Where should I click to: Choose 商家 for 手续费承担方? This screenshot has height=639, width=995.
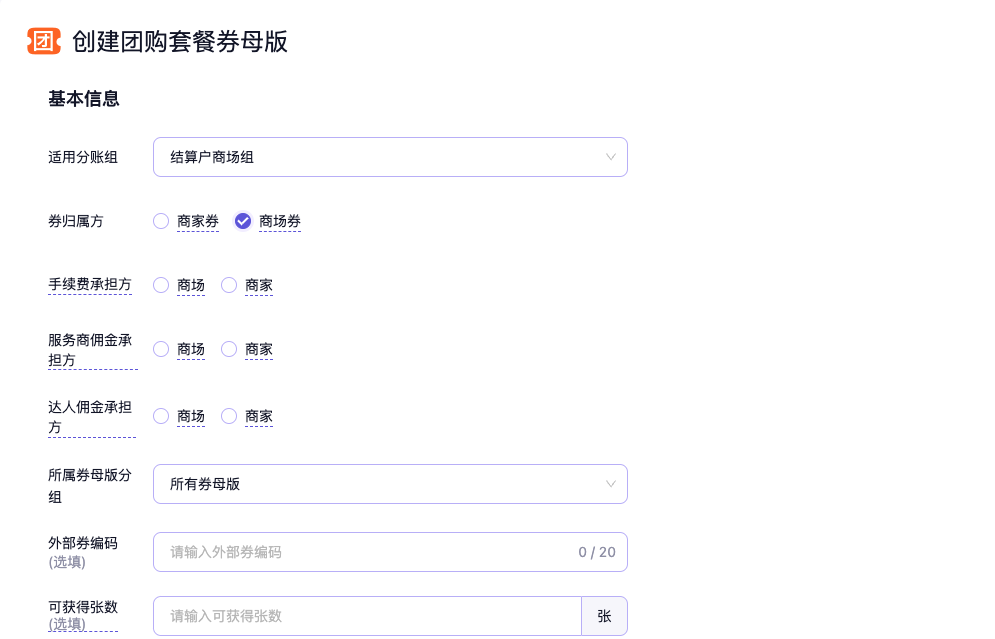click(229, 285)
